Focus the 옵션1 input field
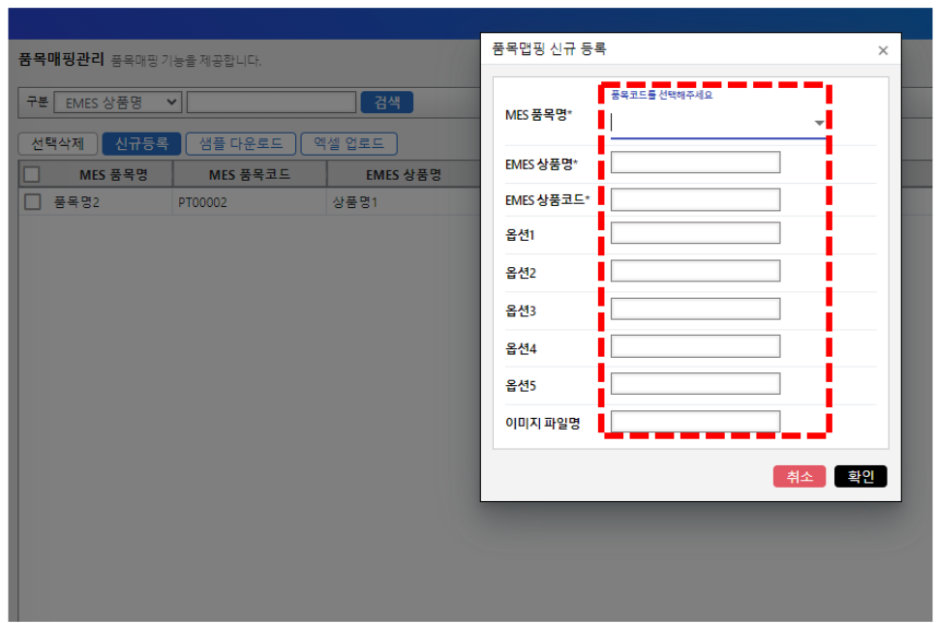 pos(695,233)
